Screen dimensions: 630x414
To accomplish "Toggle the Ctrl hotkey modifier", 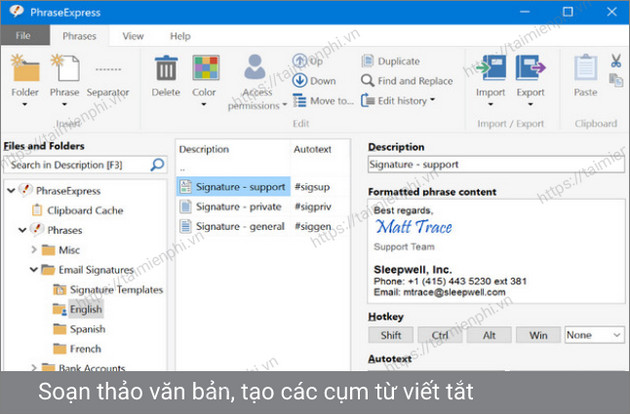I will tap(439, 335).
